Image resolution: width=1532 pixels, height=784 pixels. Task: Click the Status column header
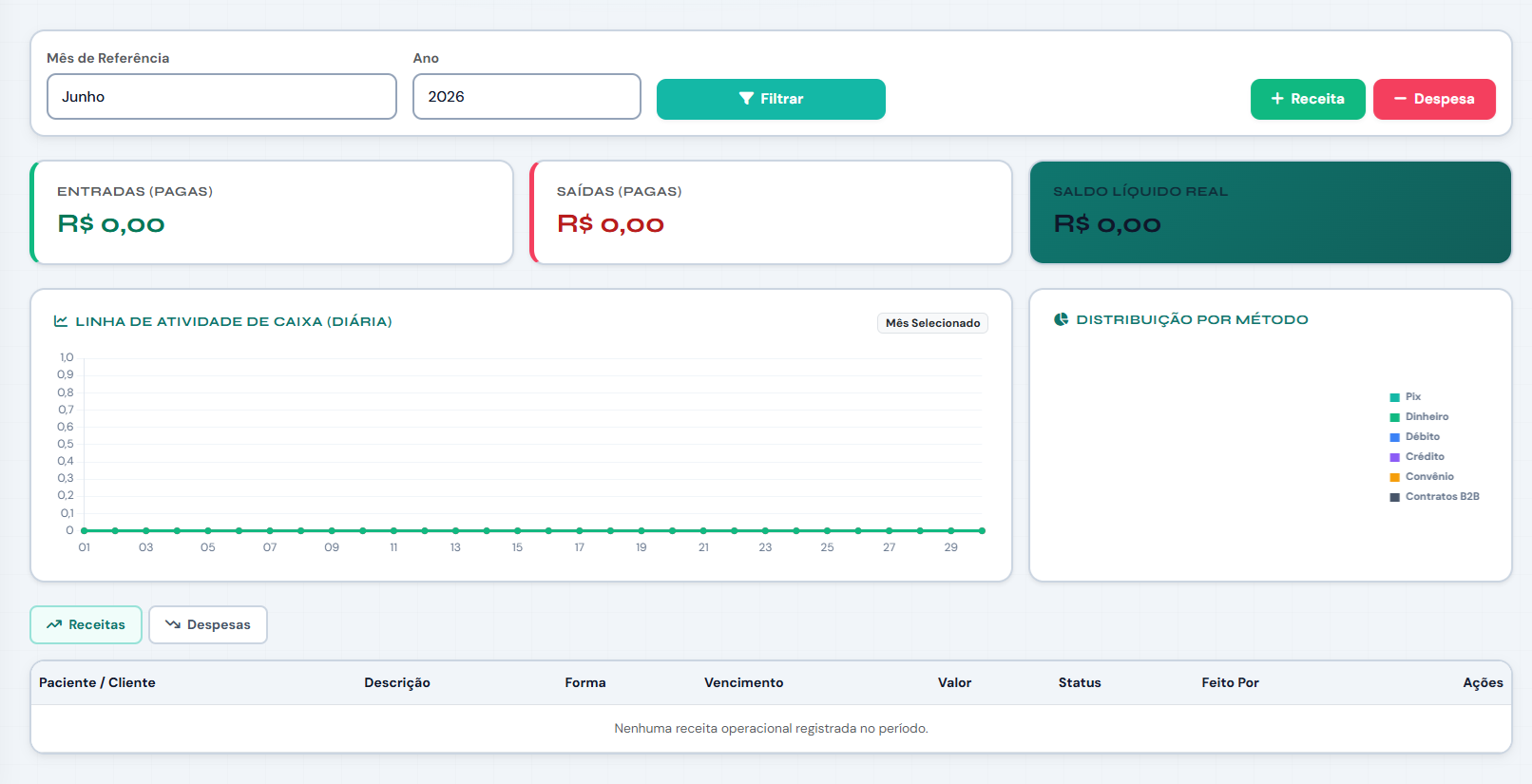(1080, 682)
